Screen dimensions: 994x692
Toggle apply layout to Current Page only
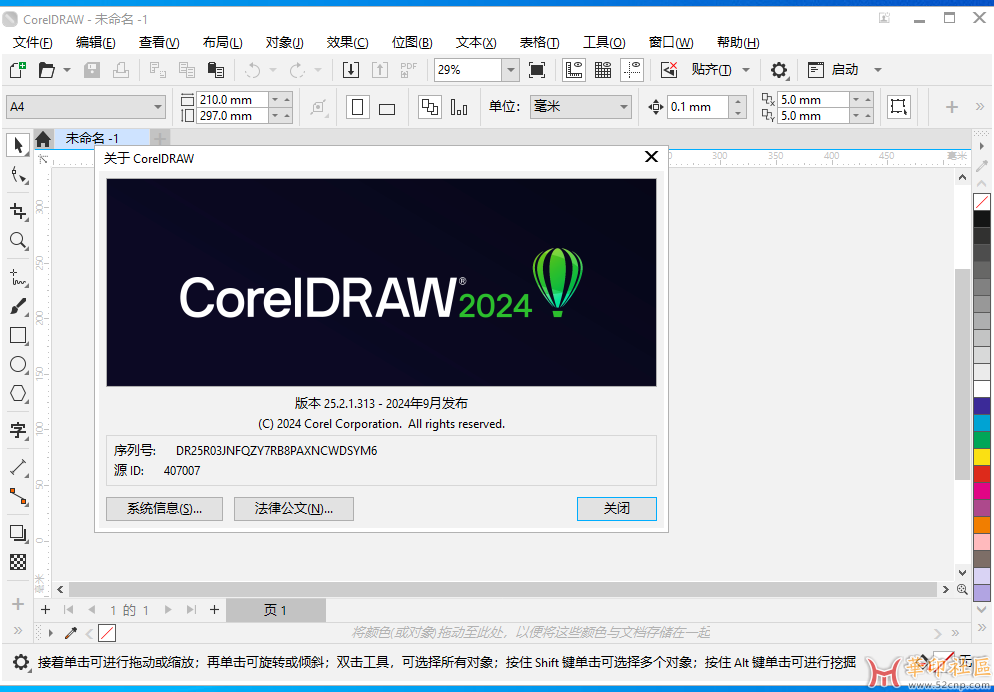coord(459,107)
